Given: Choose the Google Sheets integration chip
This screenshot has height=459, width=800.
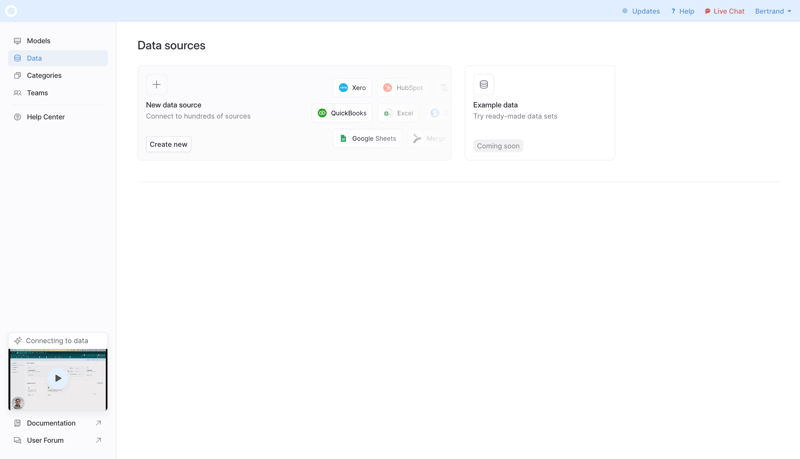Looking at the screenshot, I should pyautogui.click(x=367, y=139).
